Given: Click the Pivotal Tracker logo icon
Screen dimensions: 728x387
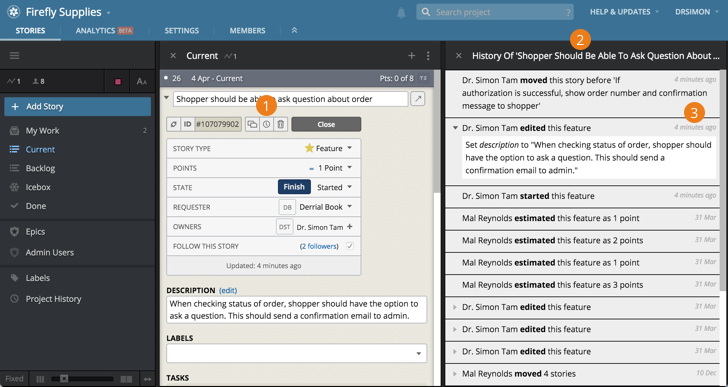Looking at the screenshot, I should (13, 12).
